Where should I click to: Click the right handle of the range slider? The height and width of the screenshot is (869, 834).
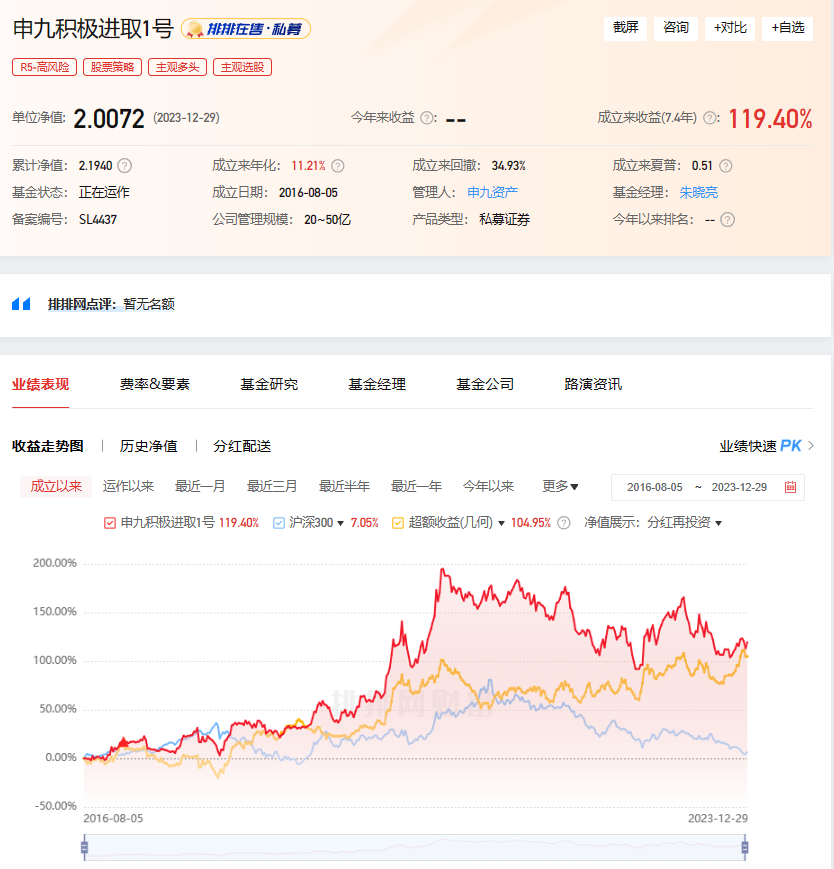pyautogui.click(x=745, y=847)
